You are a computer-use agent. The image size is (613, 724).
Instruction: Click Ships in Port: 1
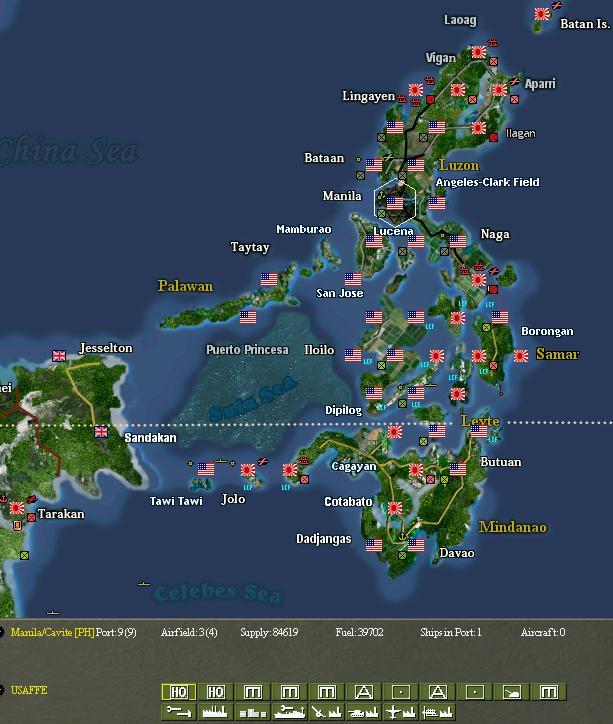451,632
